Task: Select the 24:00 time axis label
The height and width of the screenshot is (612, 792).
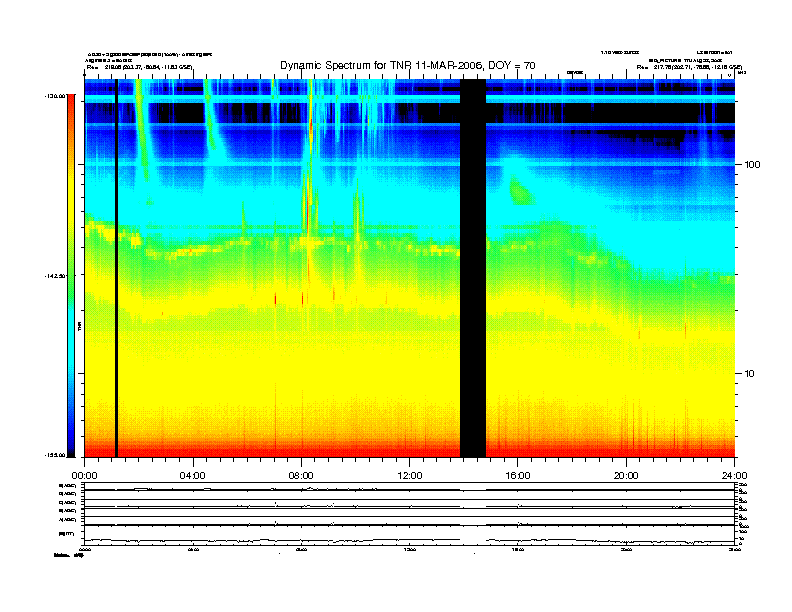Action: pyautogui.click(x=734, y=476)
